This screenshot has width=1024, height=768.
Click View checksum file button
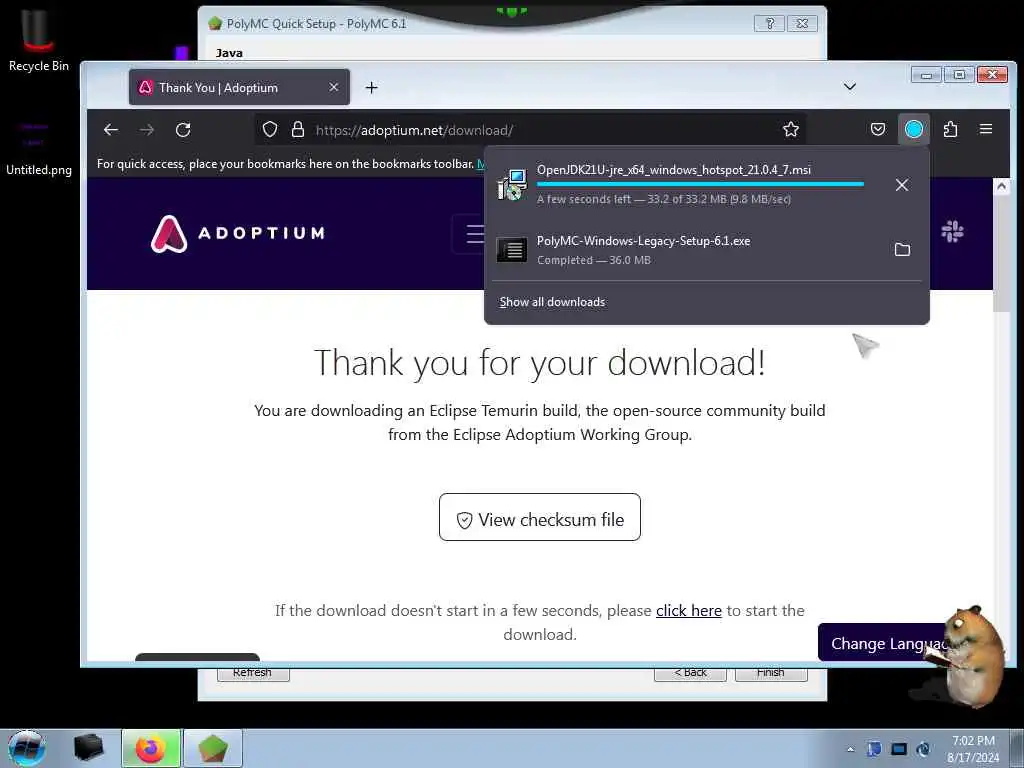click(x=539, y=517)
